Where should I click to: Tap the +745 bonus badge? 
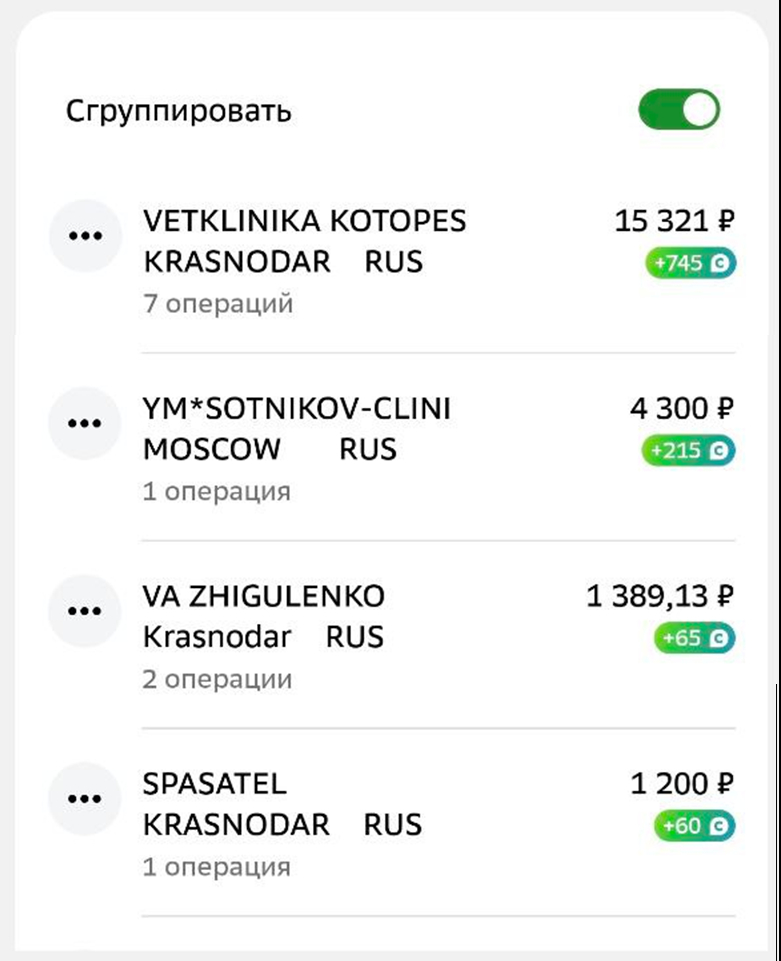point(690,265)
